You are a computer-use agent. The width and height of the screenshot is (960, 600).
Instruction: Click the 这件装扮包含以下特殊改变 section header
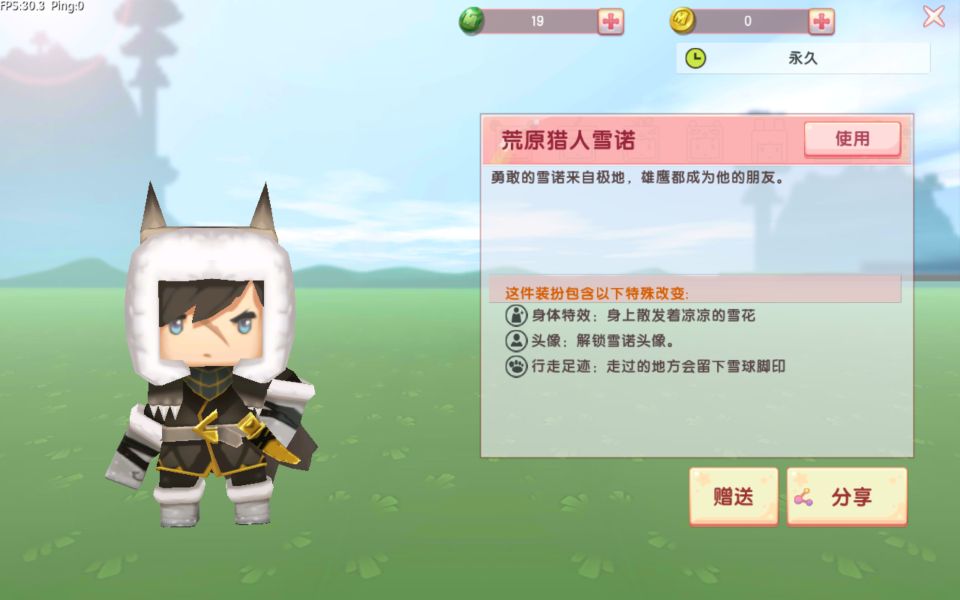click(597, 293)
